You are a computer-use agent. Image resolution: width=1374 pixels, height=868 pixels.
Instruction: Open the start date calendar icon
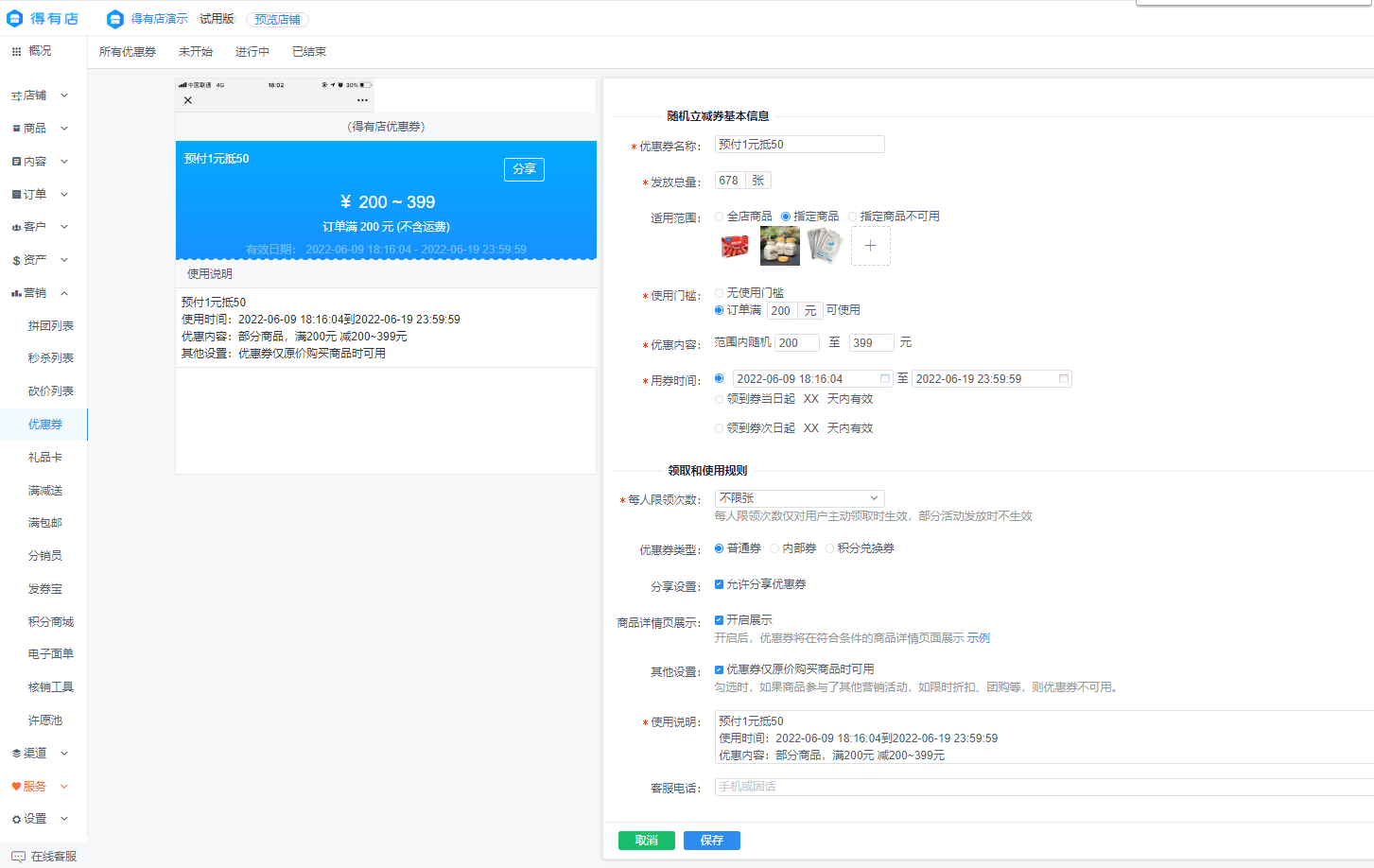tap(885, 378)
